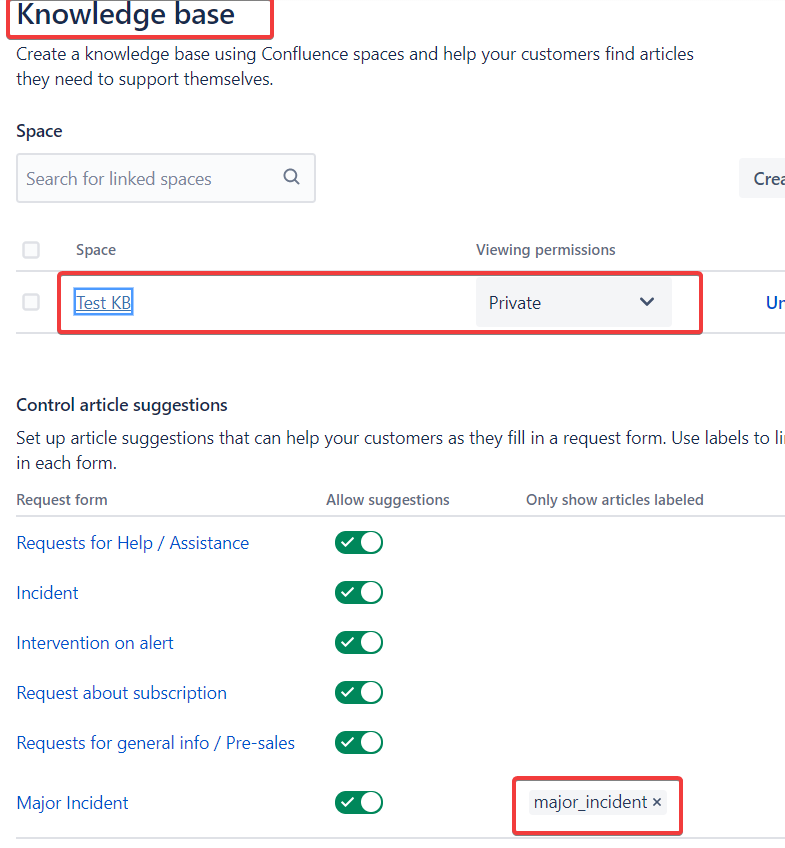This screenshot has height=848, width=785.
Task: Open Request about subscription link
Action: point(121,693)
